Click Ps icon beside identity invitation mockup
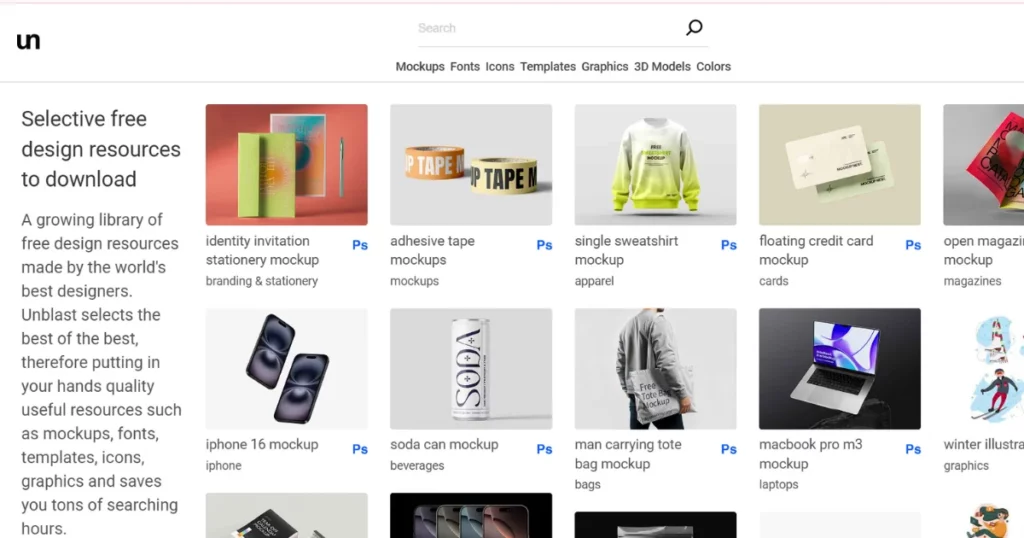The image size is (1024, 538). pyautogui.click(x=360, y=245)
